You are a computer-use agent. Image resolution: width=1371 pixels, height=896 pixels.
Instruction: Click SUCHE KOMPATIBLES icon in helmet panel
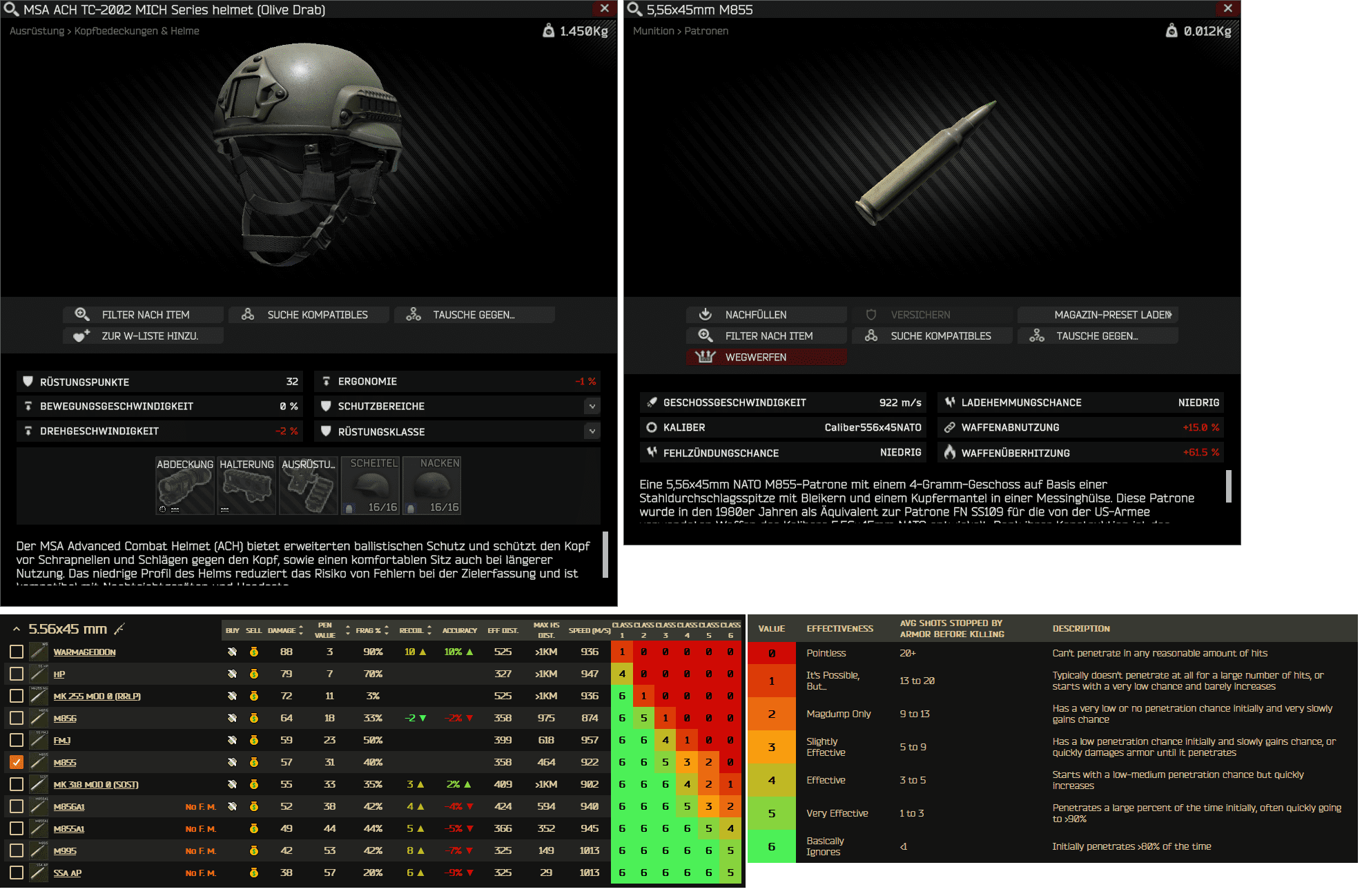[x=248, y=314]
